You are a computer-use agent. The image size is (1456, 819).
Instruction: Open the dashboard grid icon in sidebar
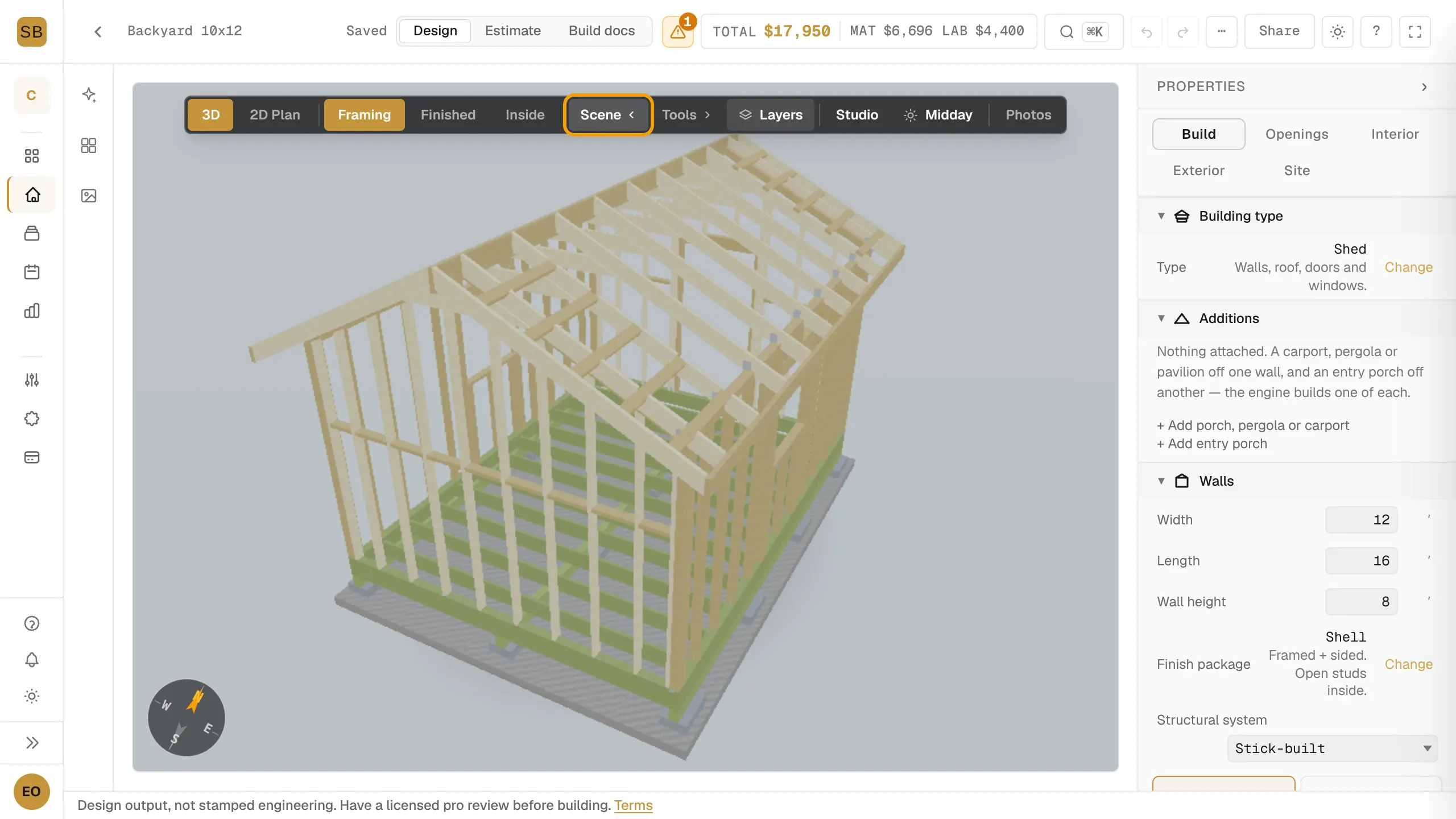pyautogui.click(x=32, y=156)
